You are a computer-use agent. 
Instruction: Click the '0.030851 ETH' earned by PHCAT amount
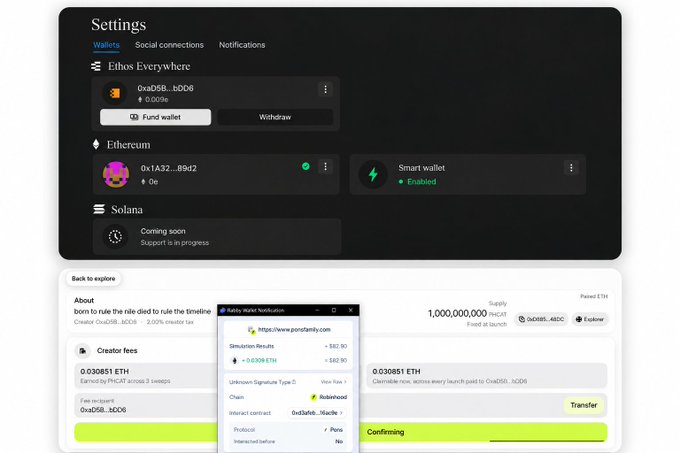point(105,372)
